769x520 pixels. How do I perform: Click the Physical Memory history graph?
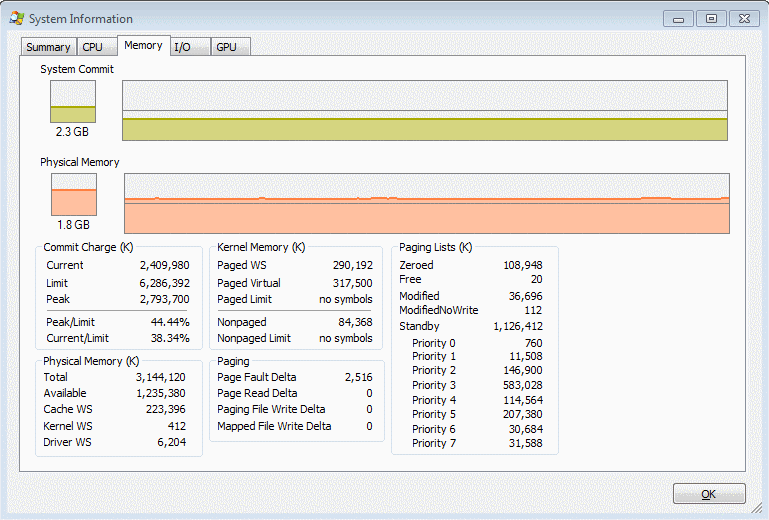pos(427,203)
